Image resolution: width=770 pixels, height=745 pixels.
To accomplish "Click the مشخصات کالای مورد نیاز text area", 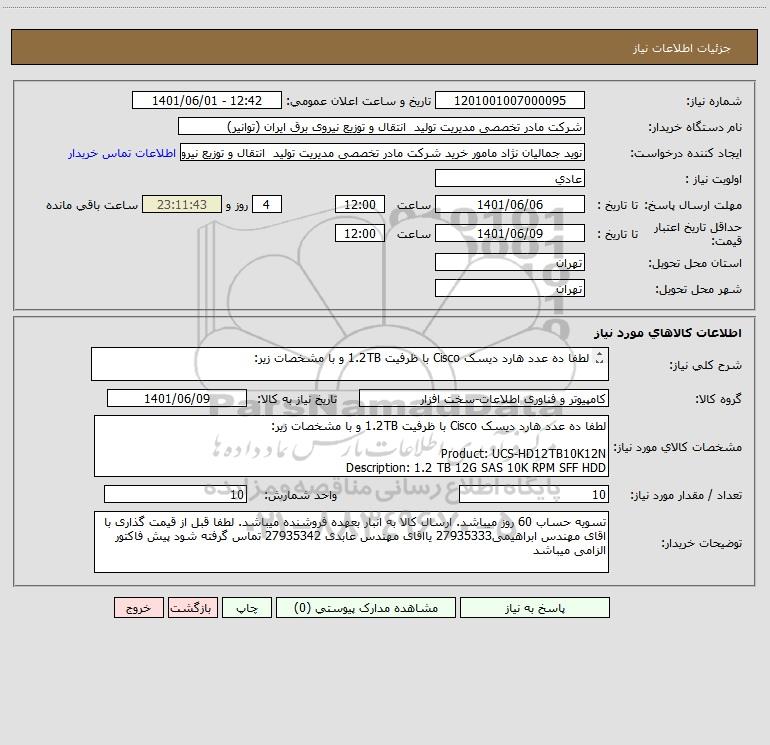I will [x=351, y=446].
